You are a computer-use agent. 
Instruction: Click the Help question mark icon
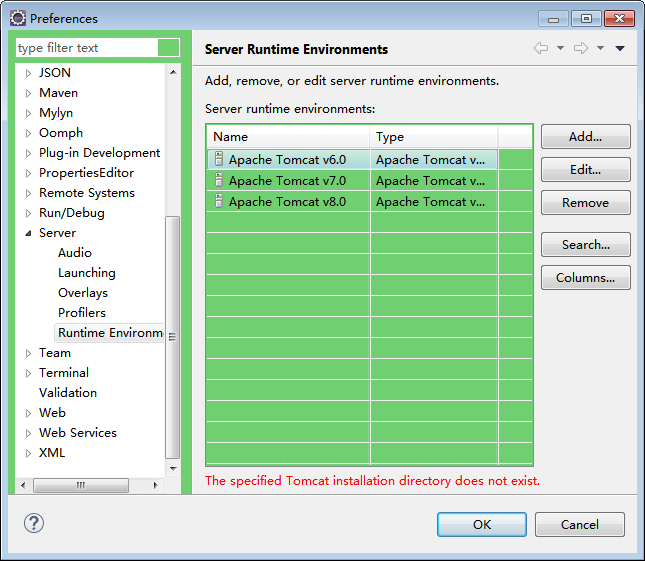pyautogui.click(x=34, y=523)
